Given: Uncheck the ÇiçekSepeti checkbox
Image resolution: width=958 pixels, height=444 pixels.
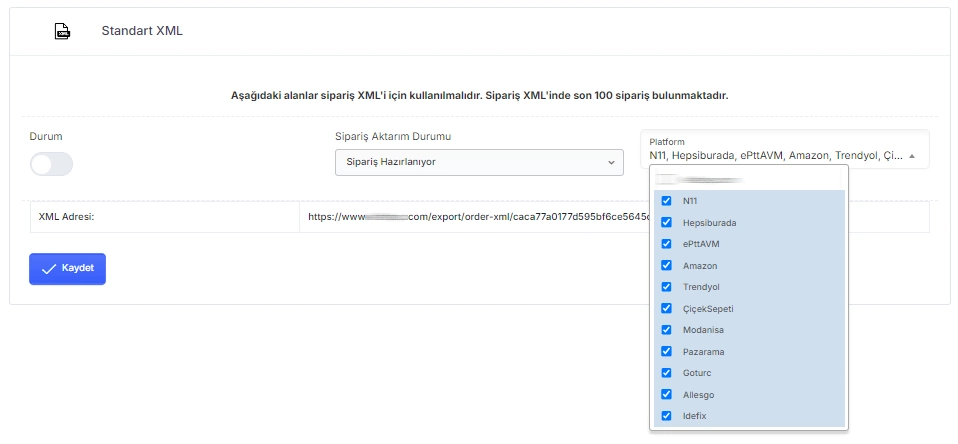Looking at the screenshot, I should click(667, 308).
